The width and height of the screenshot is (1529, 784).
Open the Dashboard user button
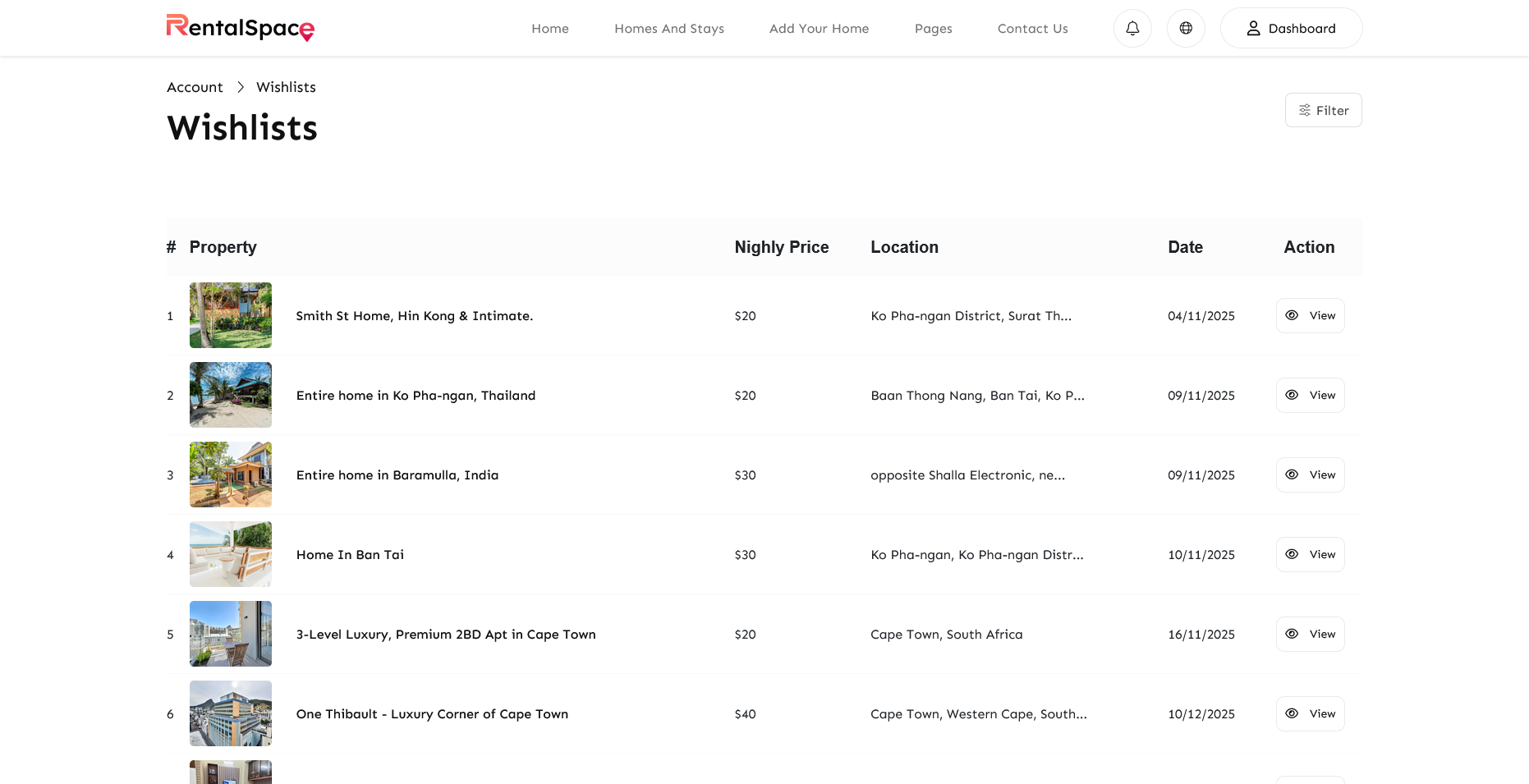(1291, 28)
